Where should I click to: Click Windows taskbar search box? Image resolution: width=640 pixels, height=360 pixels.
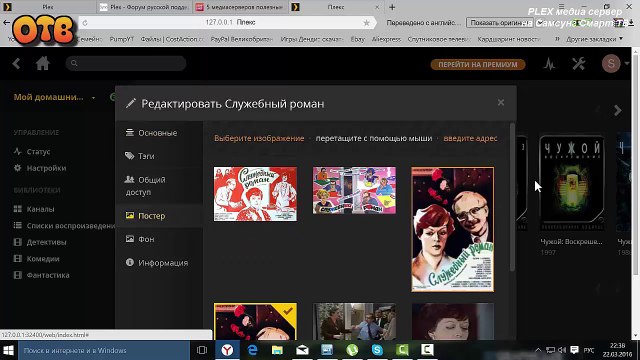[x=104, y=350]
